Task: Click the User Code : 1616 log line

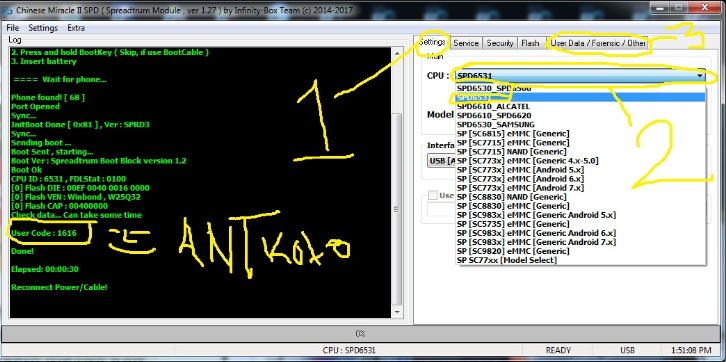Action: [x=44, y=233]
